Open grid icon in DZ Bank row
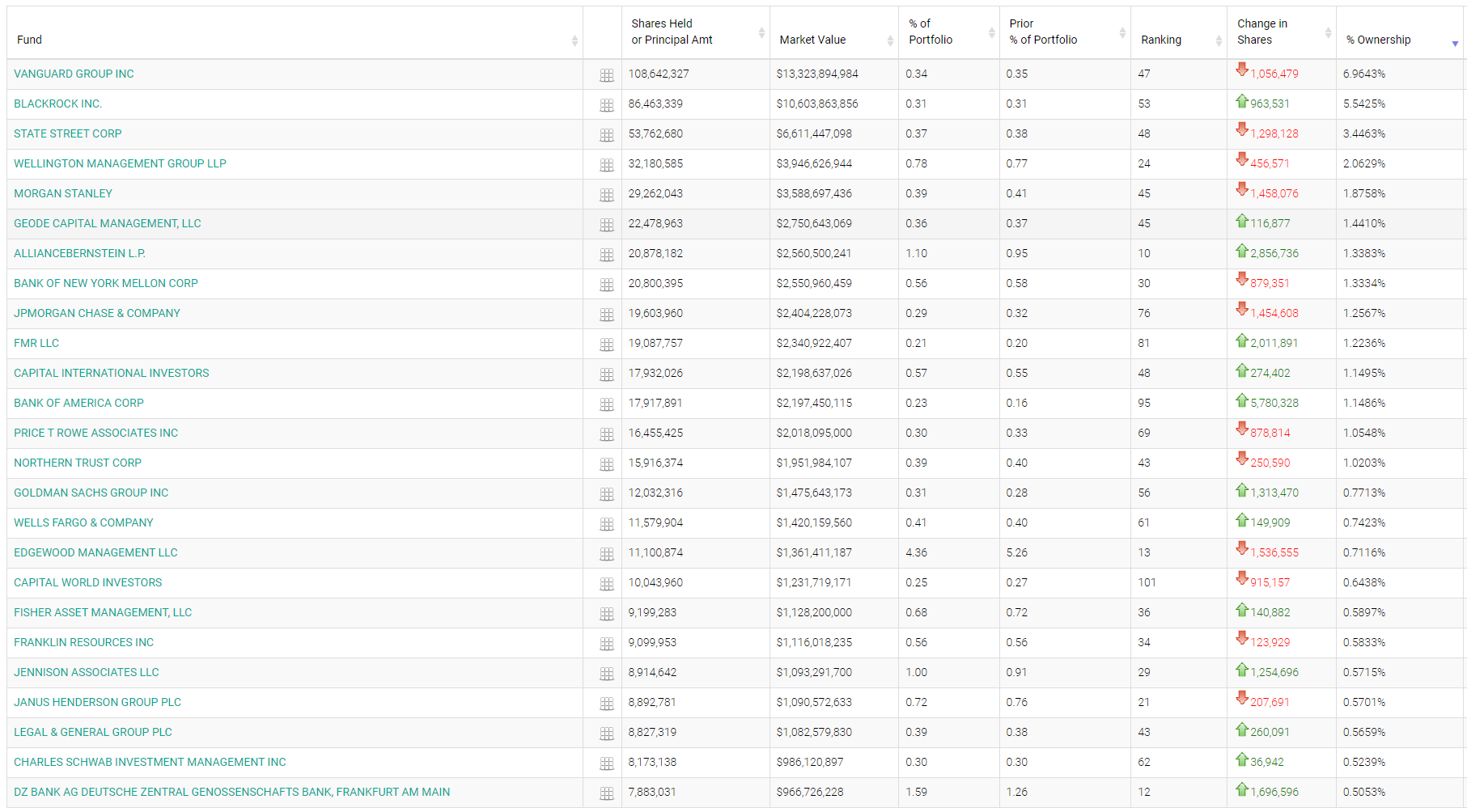This screenshot has height=812, width=1467. 606,793
